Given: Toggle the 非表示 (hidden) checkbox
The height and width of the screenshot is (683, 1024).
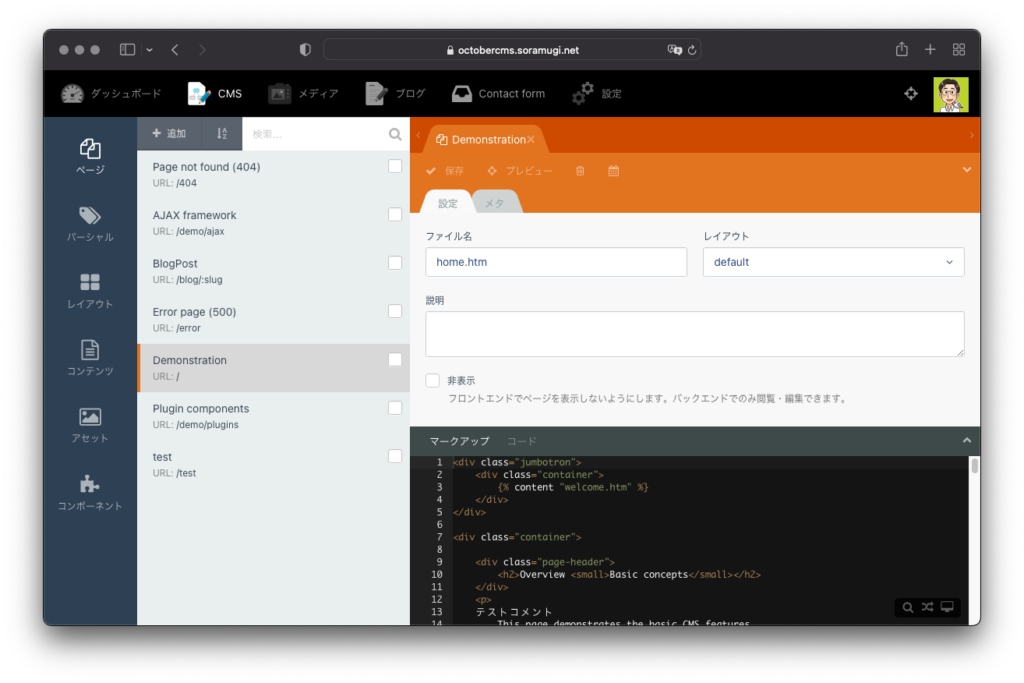Looking at the screenshot, I should (433, 381).
